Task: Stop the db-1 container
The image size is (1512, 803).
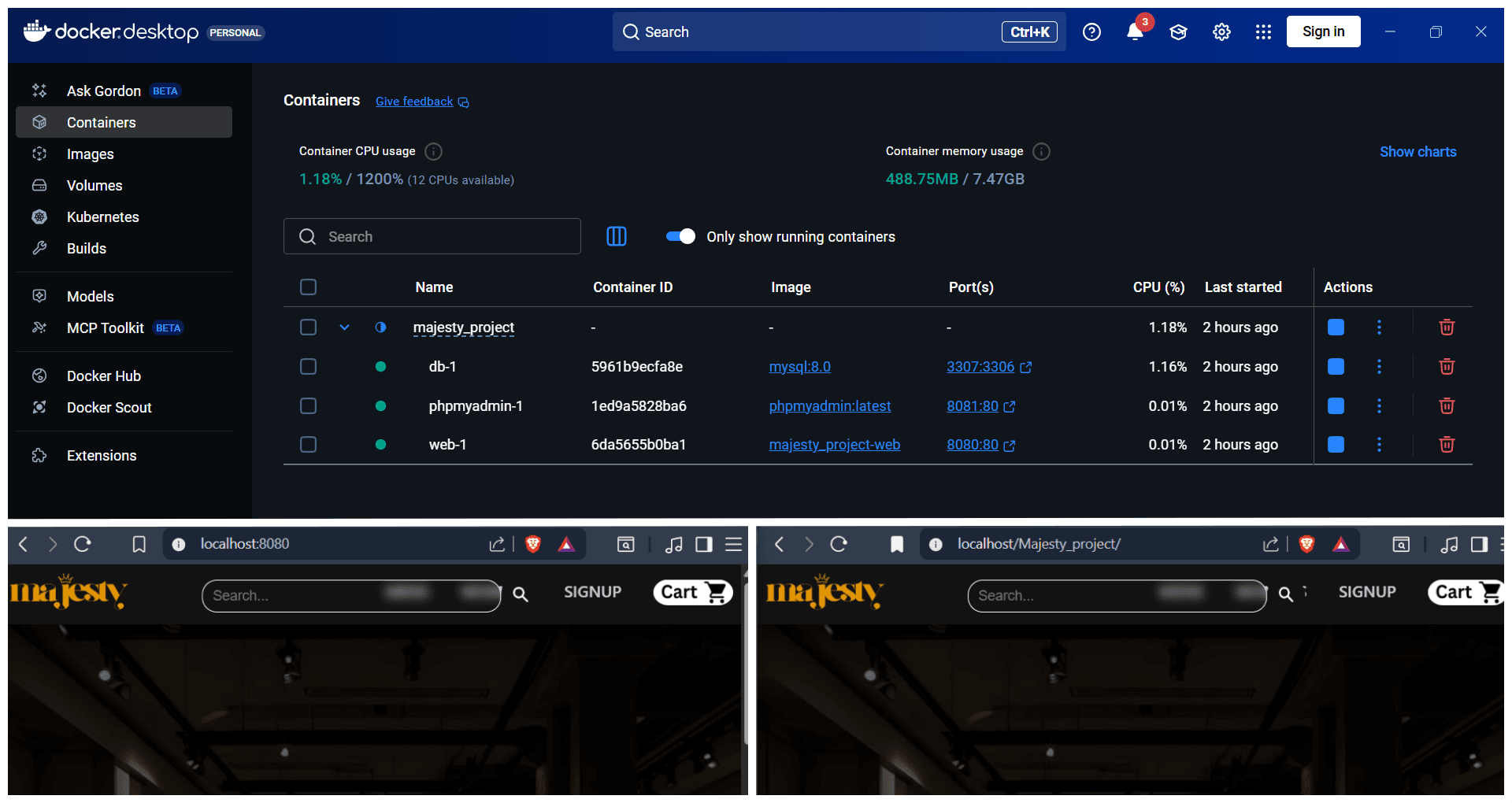Action: point(1336,367)
